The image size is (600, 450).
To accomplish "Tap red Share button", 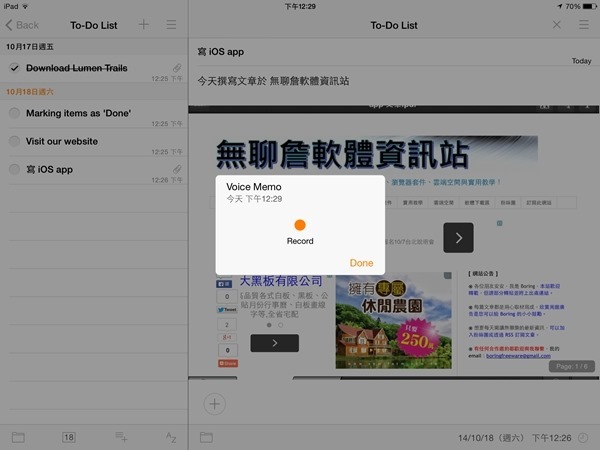I will point(228,363).
